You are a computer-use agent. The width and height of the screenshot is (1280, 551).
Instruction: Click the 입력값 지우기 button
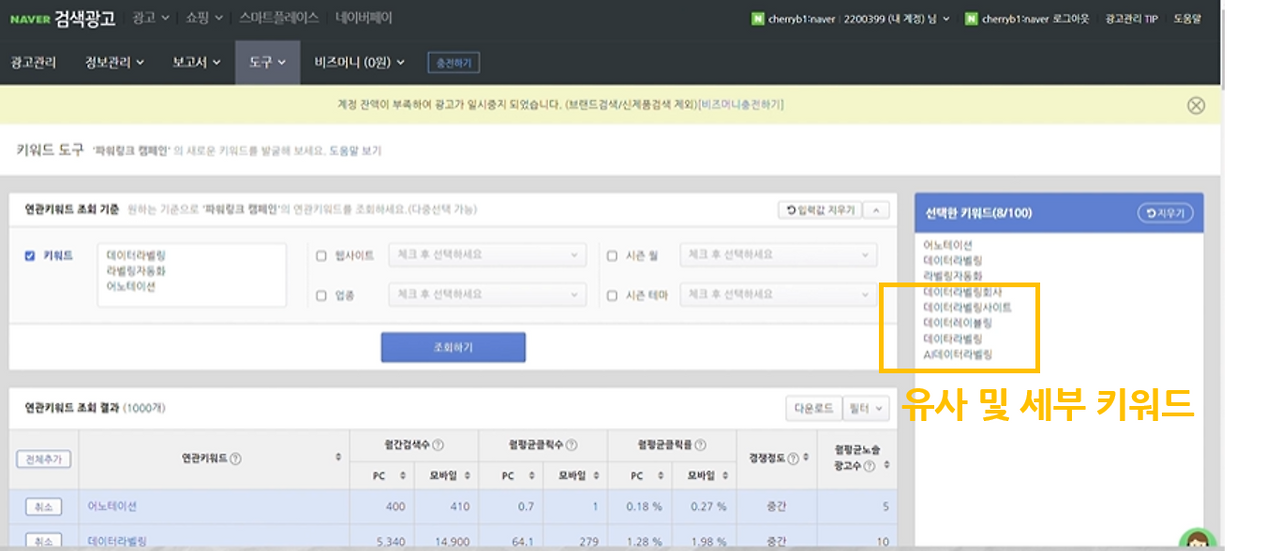pyautogui.click(x=820, y=210)
